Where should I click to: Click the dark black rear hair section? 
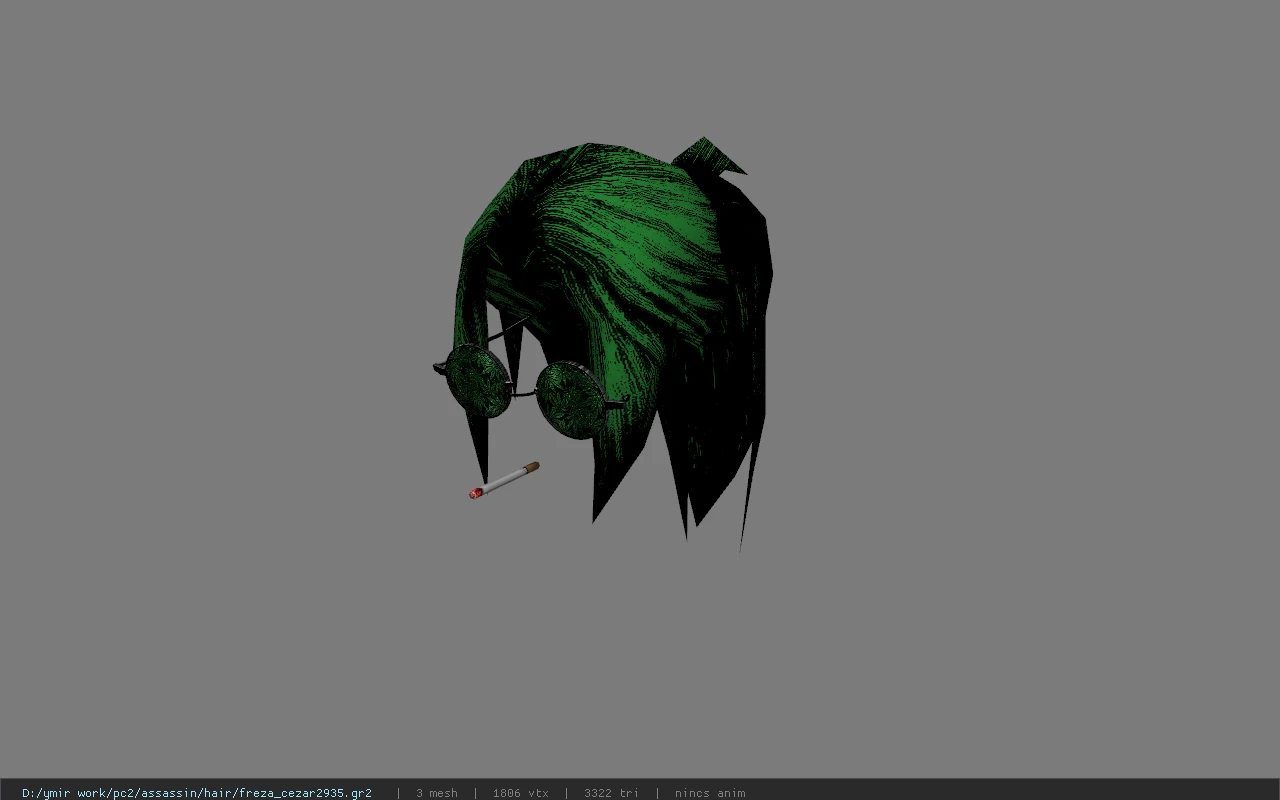735,350
